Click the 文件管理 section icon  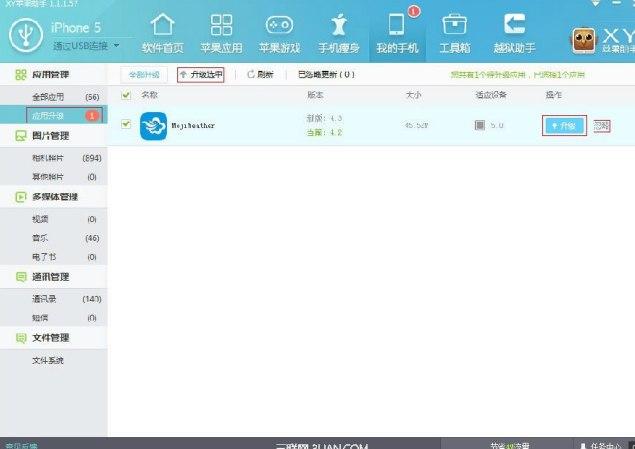[x=21, y=338]
